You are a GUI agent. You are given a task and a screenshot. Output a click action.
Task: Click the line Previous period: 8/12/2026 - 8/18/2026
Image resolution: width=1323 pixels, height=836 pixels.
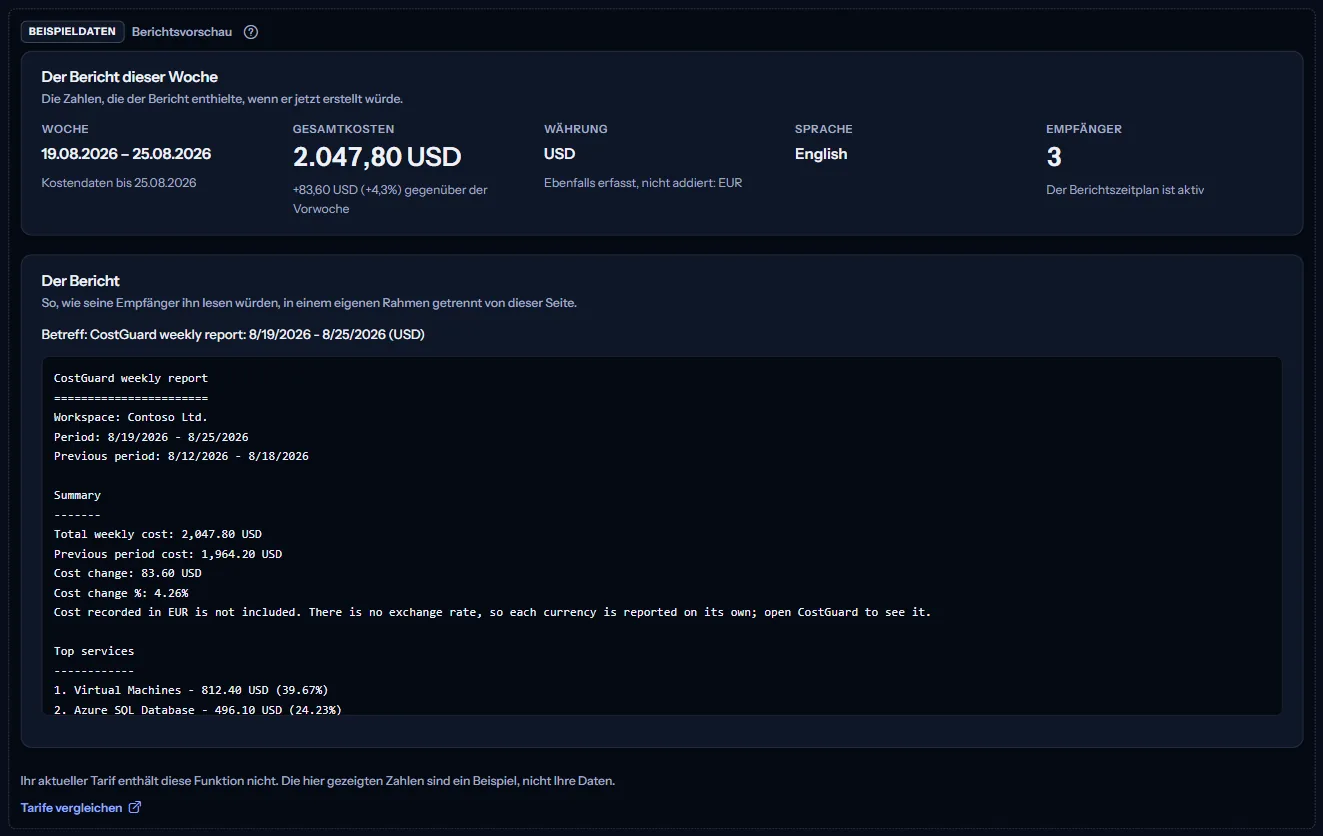click(x=181, y=456)
